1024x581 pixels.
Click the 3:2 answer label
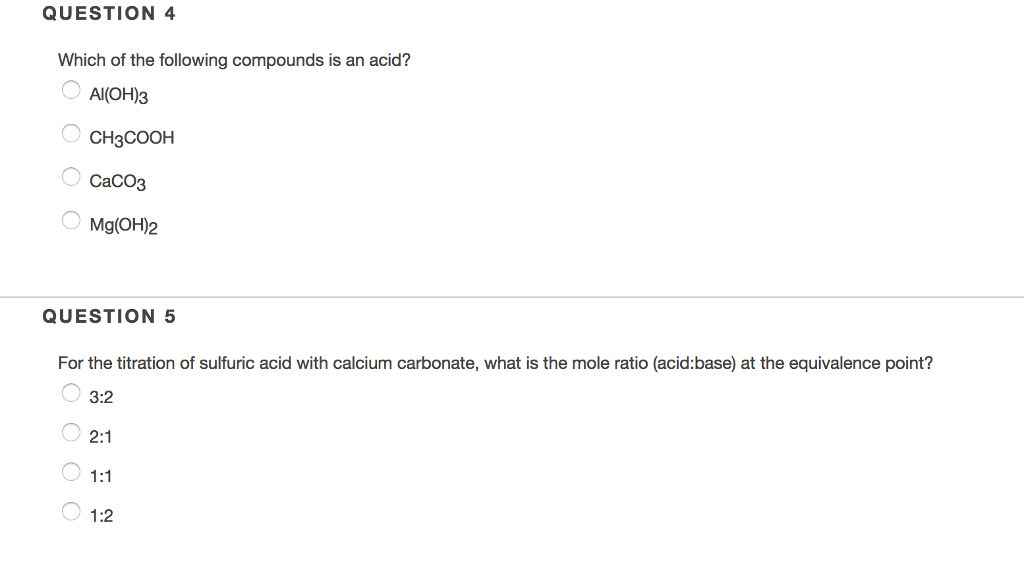coord(100,397)
